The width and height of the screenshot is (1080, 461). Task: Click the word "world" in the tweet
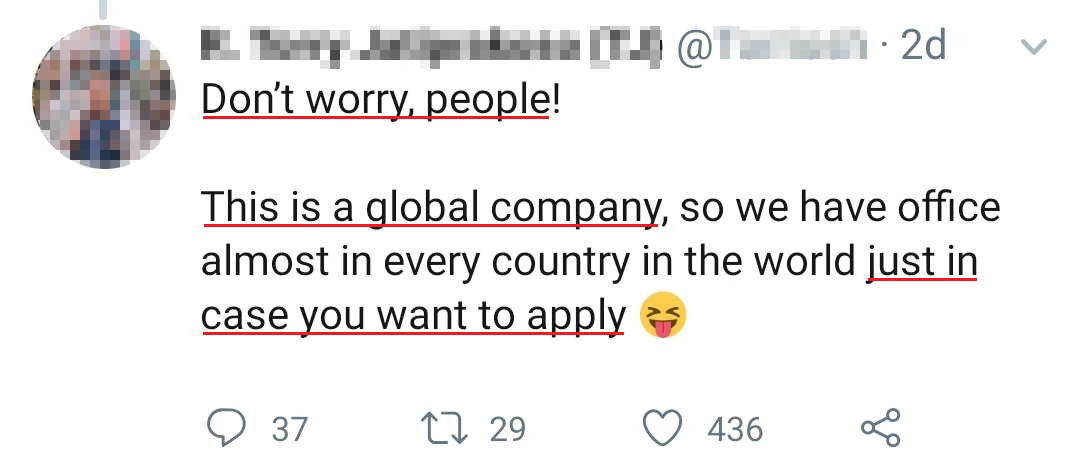pos(804,262)
